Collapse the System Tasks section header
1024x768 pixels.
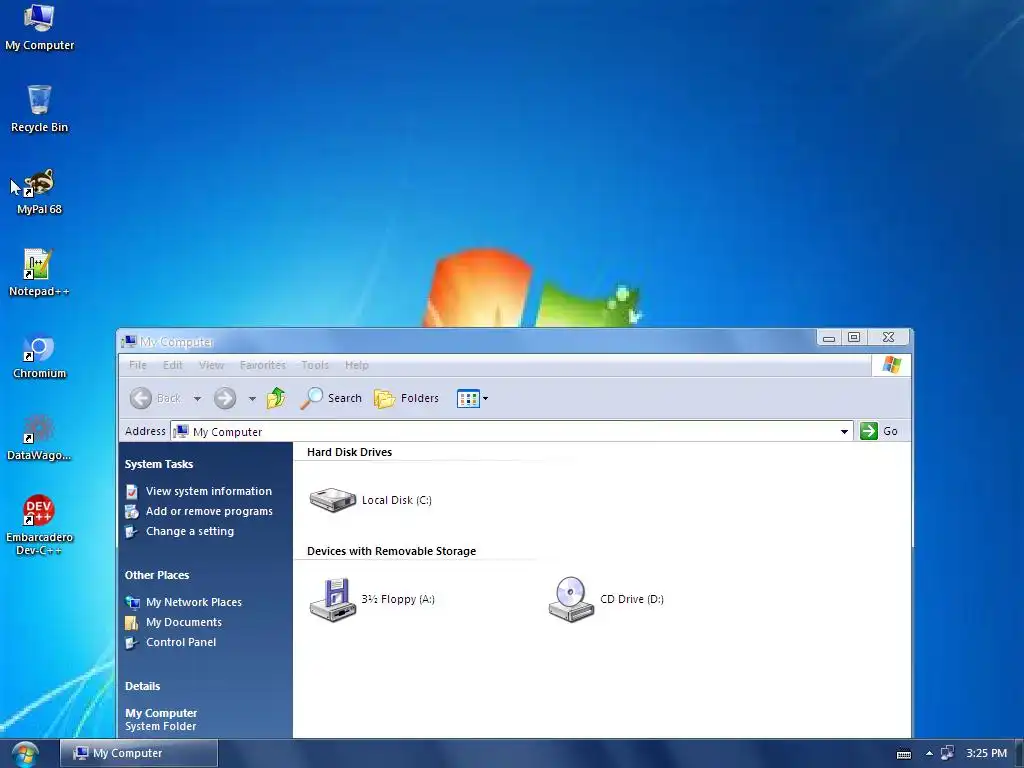tap(159, 464)
